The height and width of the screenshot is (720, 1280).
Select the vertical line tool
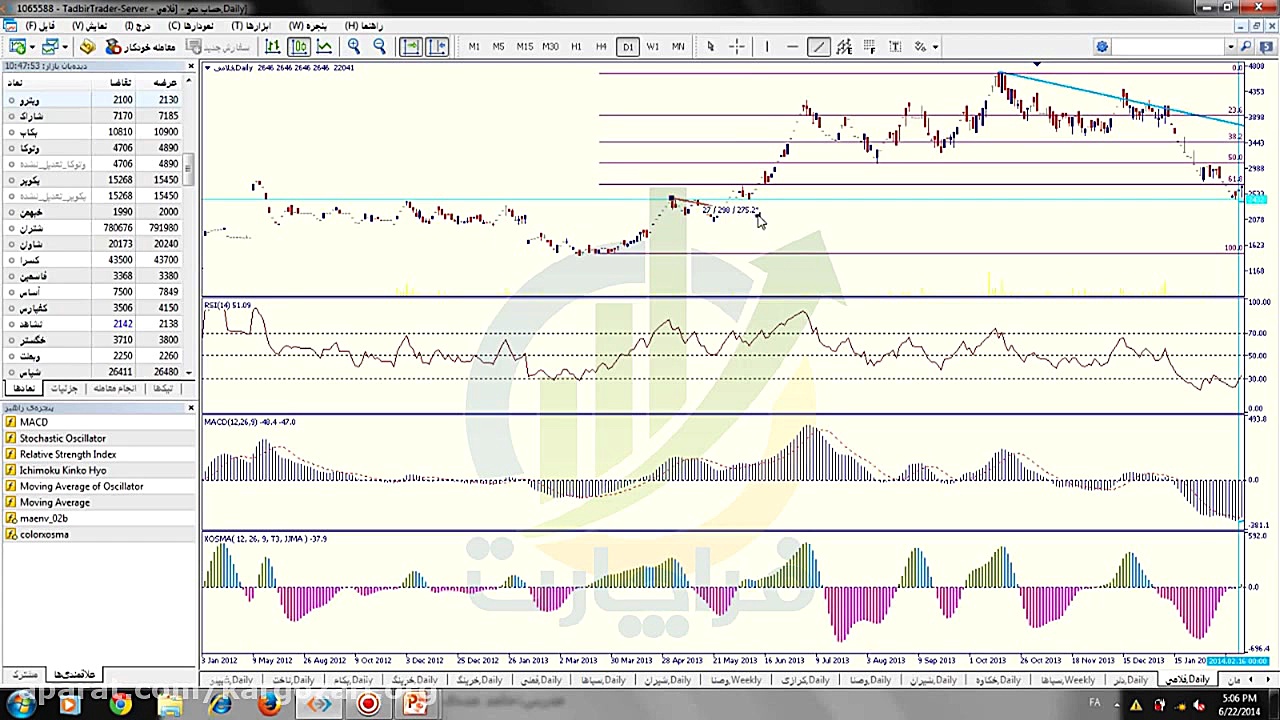point(766,46)
